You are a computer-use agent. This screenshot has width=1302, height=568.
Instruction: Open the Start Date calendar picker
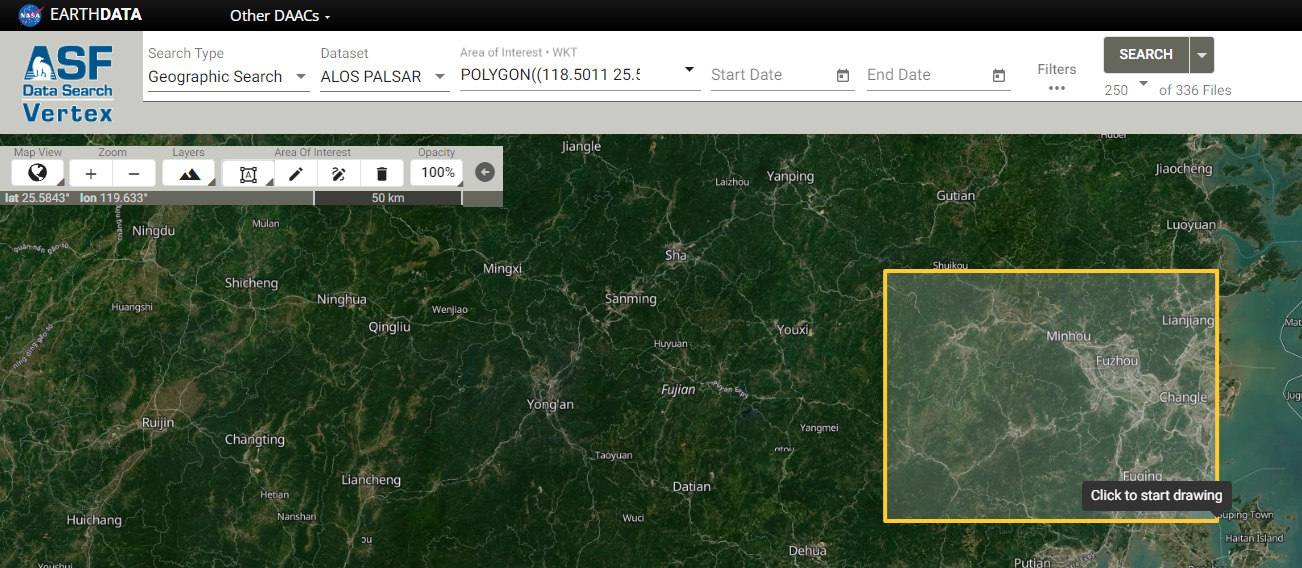coord(843,75)
